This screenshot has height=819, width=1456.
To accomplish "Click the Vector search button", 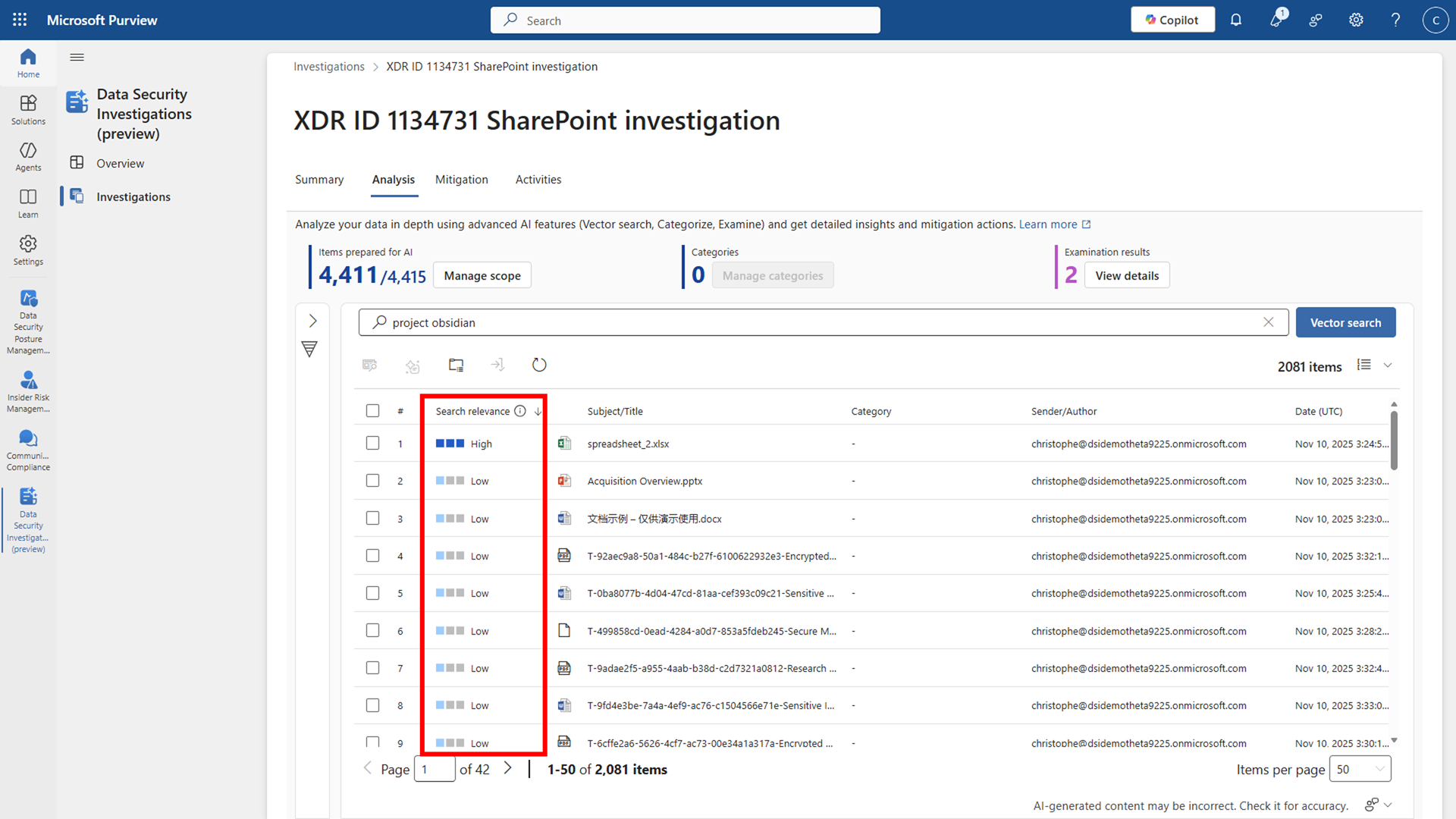I will pos(1345,322).
